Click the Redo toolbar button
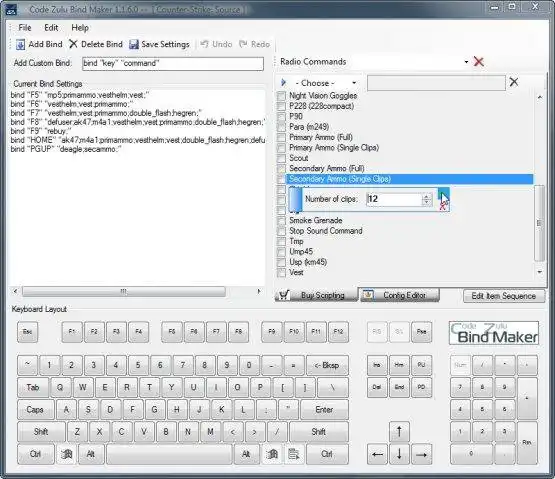555x479 pixels. tap(254, 44)
